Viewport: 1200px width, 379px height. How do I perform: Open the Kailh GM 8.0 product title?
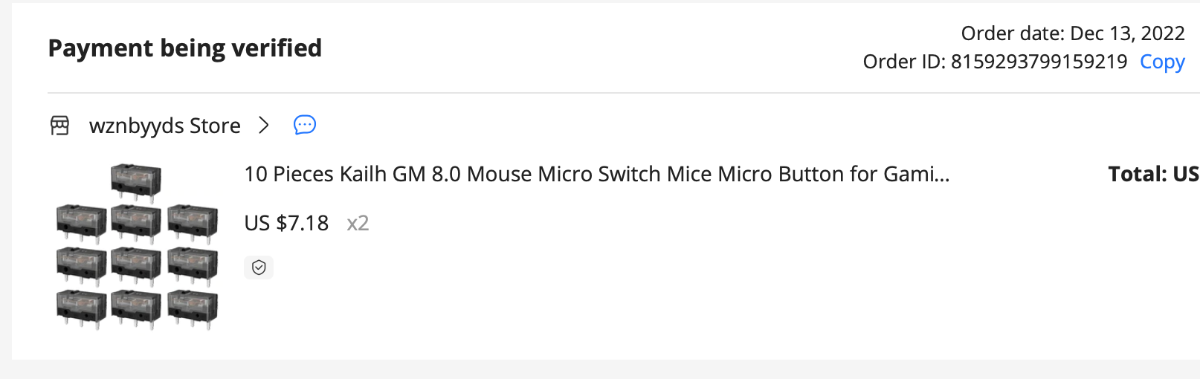point(596,175)
